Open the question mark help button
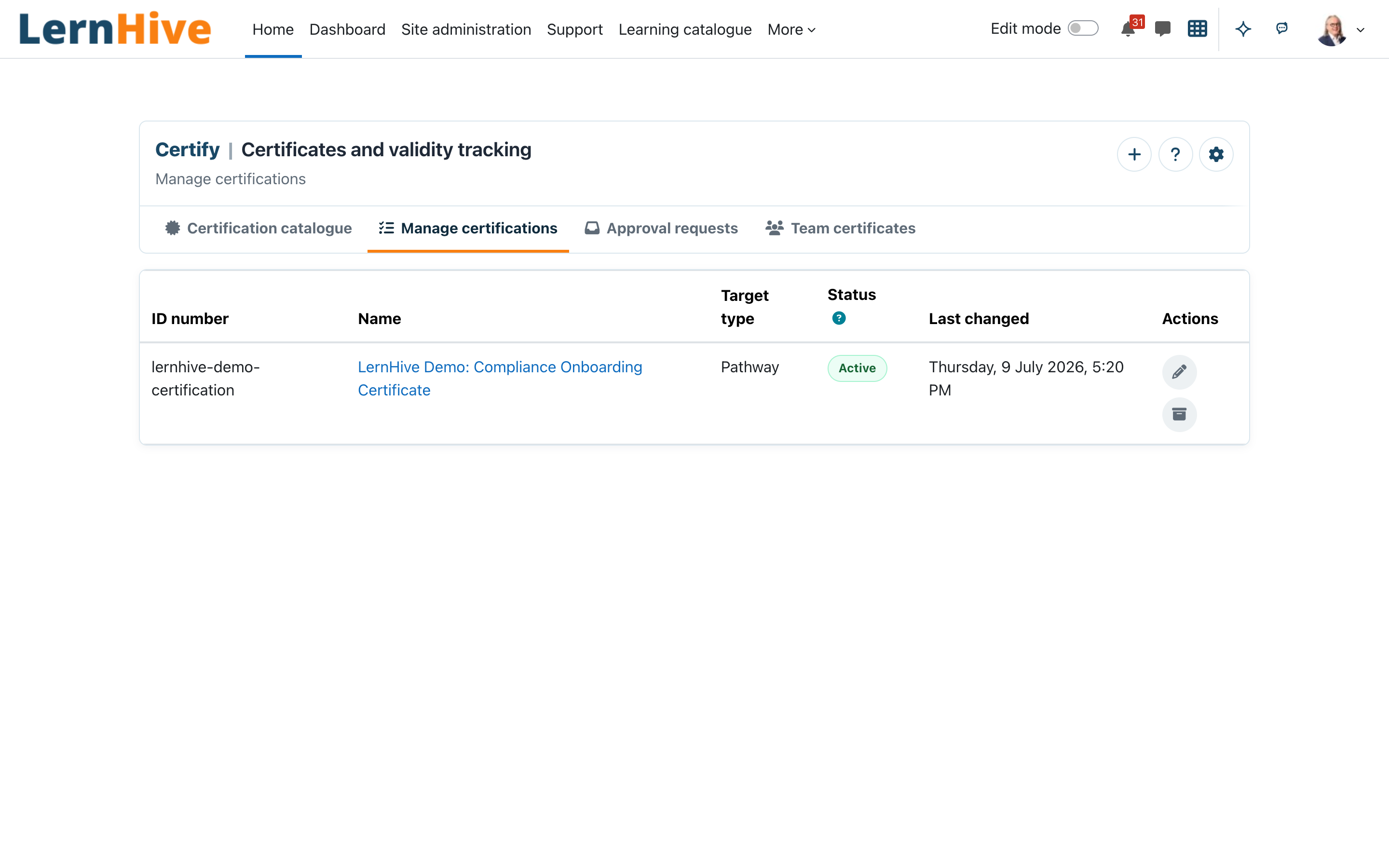This screenshot has height=868, width=1389. pos(1175,154)
